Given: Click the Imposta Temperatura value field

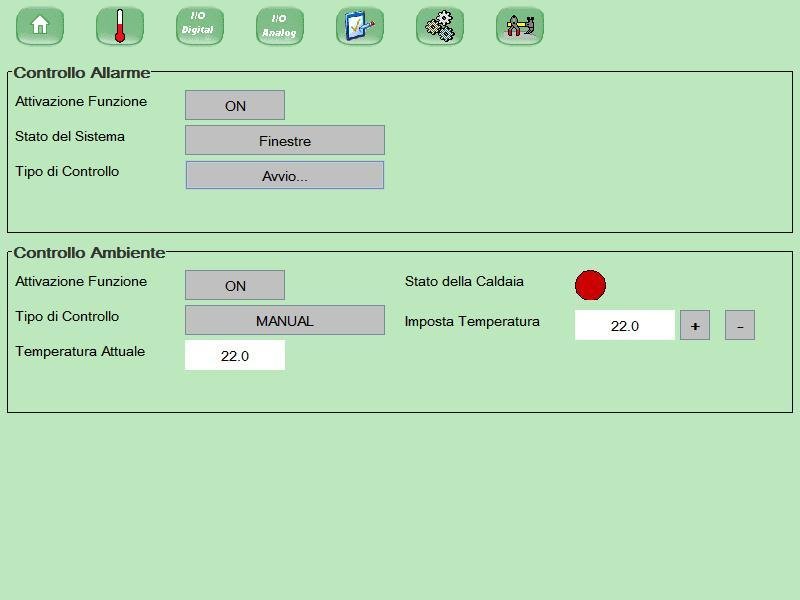Looking at the screenshot, I should tap(625, 324).
